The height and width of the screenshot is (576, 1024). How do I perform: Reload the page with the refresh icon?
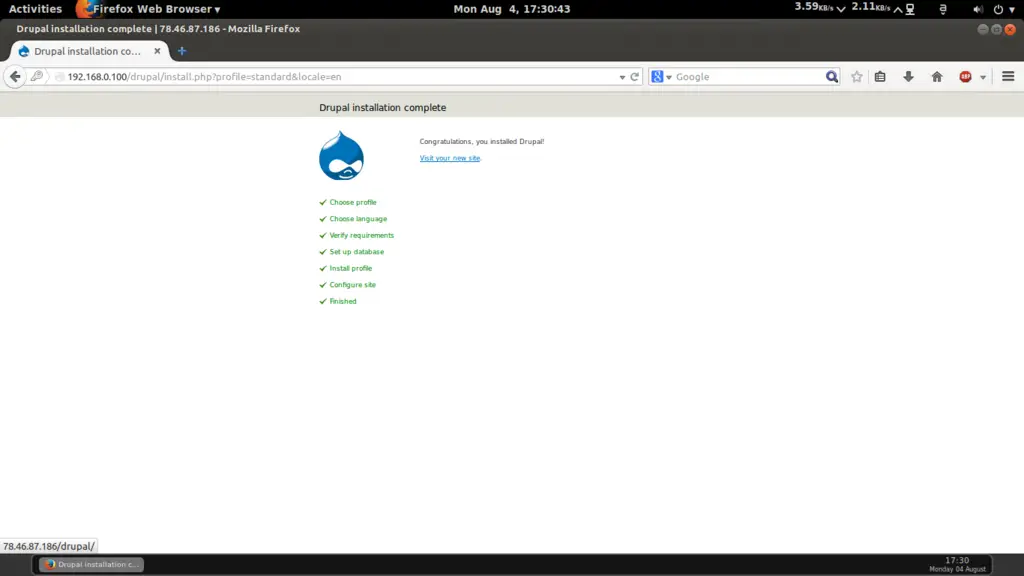pyautogui.click(x=634, y=76)
